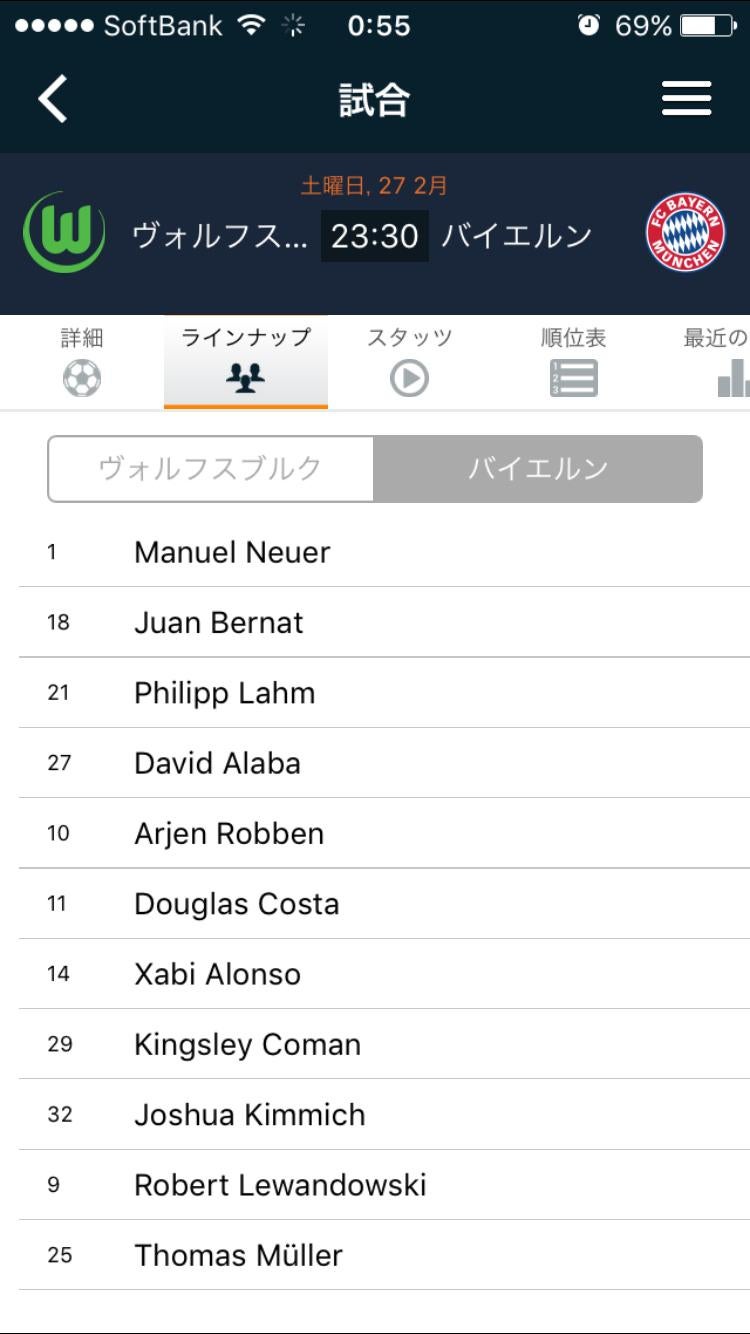
Task: Tap the bar chart icon for recent matches
Action: 733,379
